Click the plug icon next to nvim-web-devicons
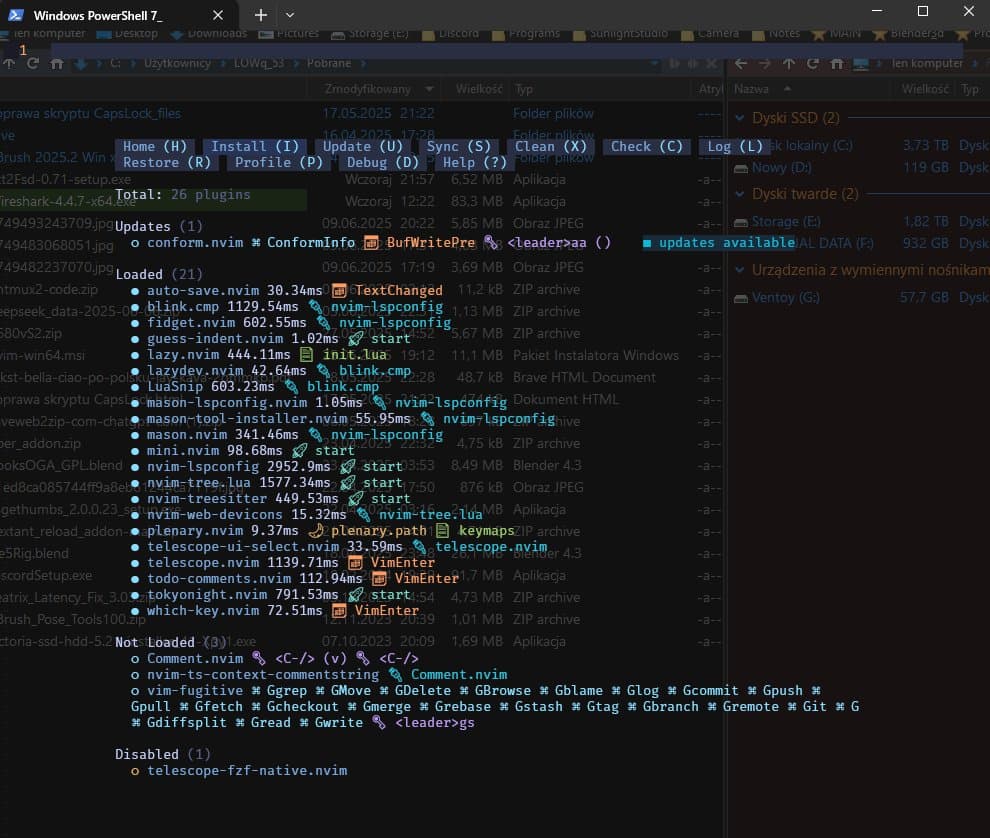The height and width of the screenshot is (838, 990). (363, 515)
